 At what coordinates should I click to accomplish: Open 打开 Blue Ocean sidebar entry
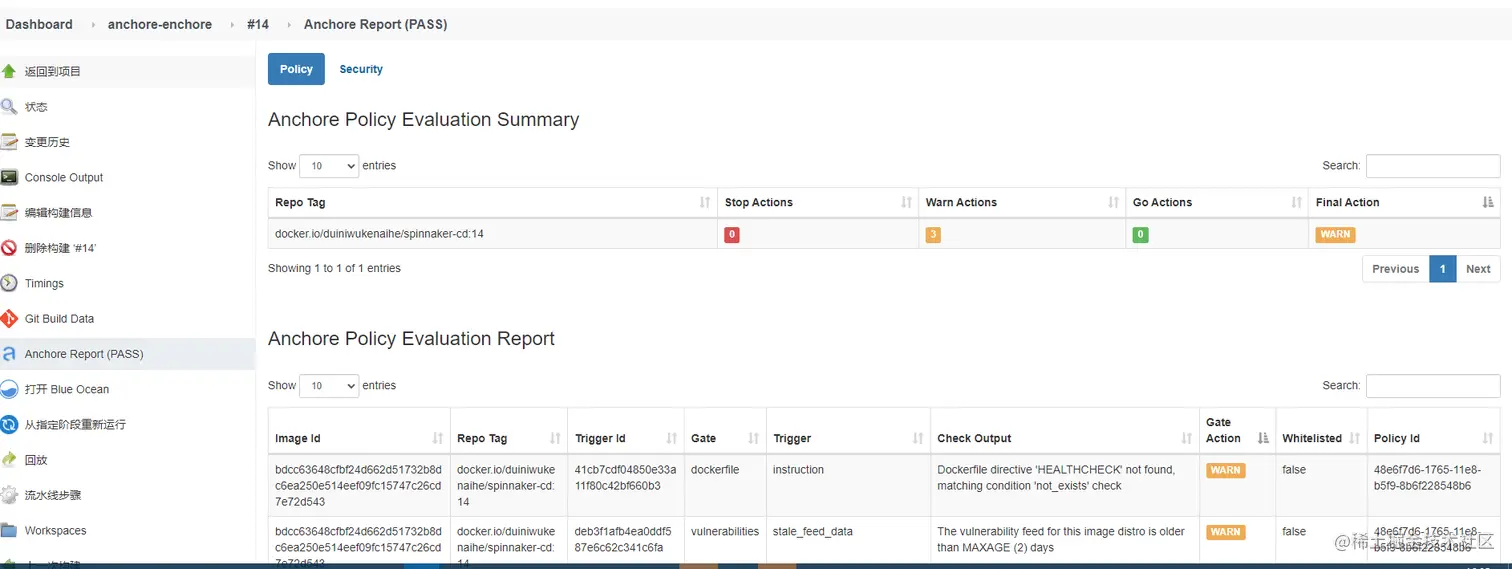coord(67,389)
